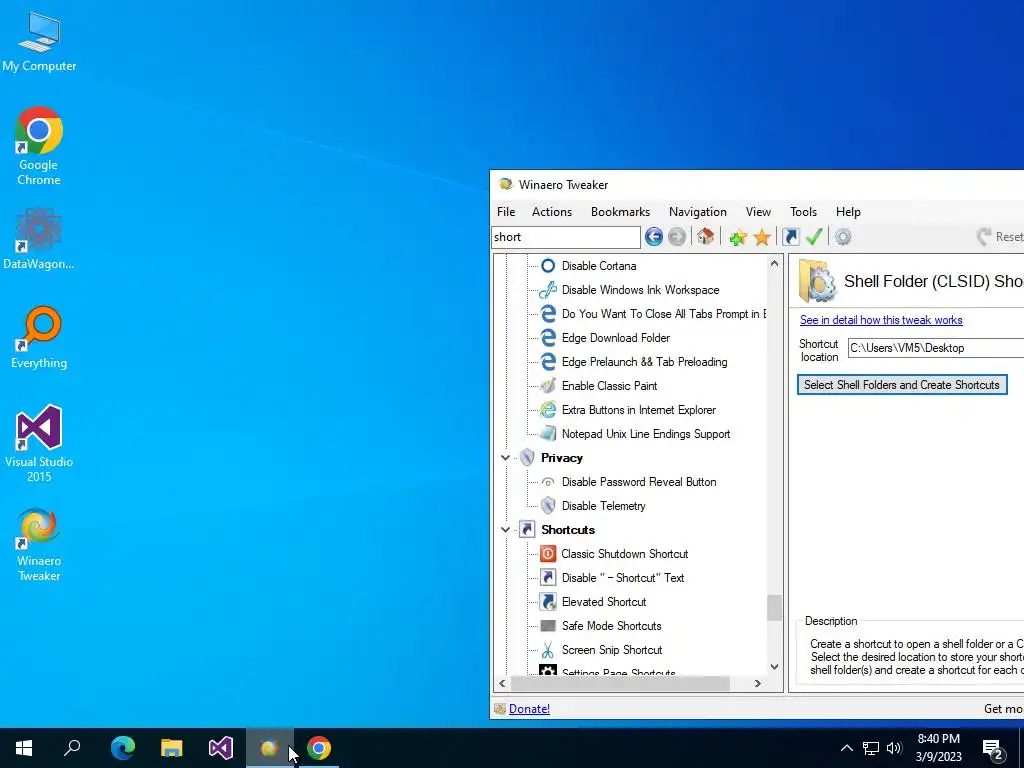Screen dimensions: 1024x768
Task: Open Safe Mode Shortcuts tweak
Action: 611,626
